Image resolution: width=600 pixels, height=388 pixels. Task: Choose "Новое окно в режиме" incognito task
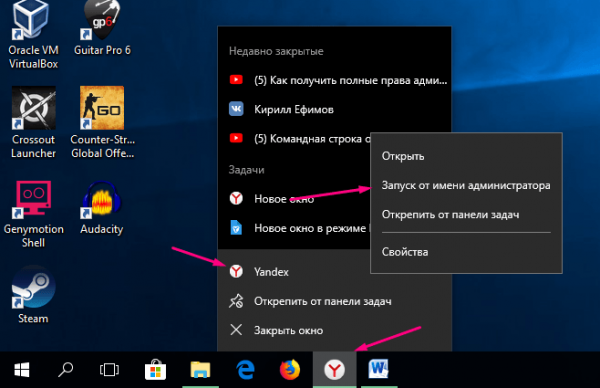point(294,228)
